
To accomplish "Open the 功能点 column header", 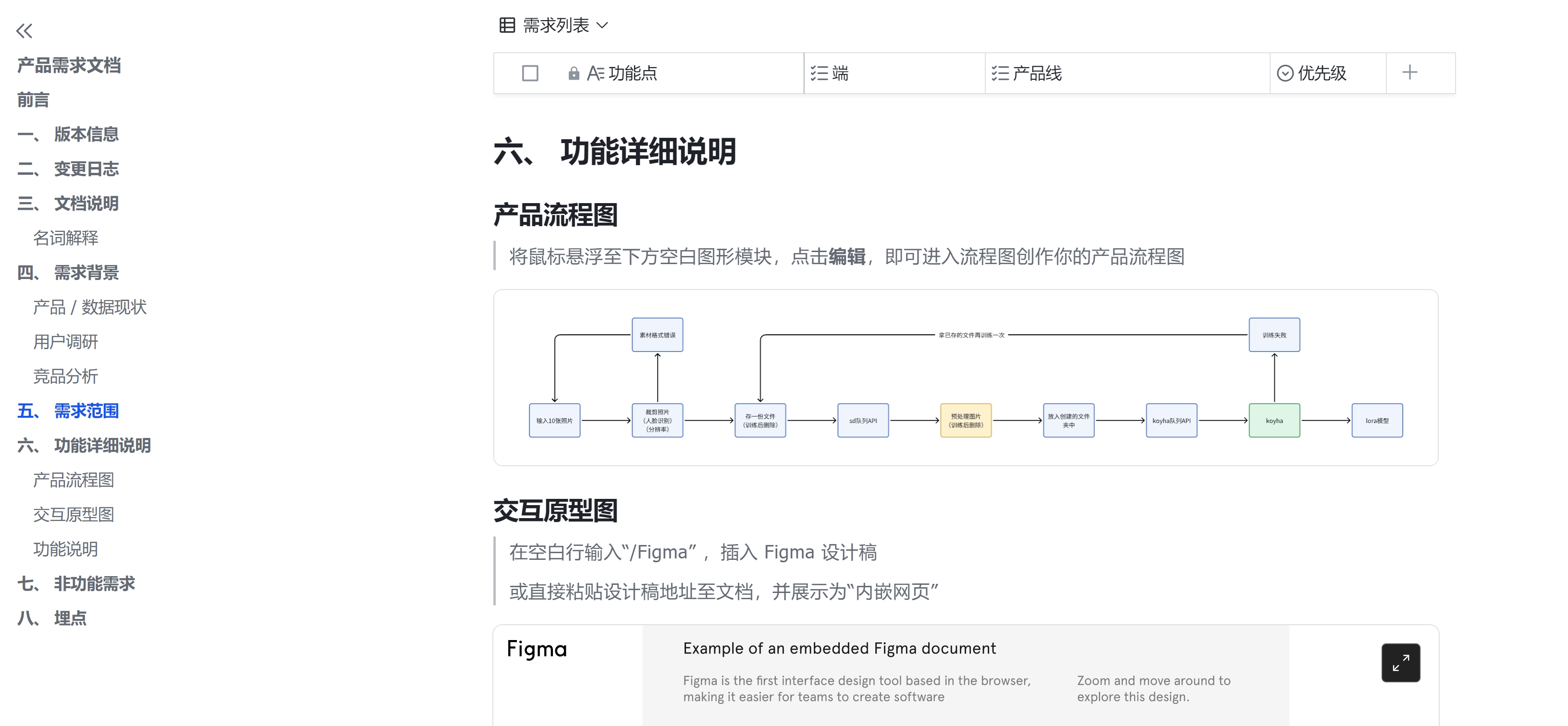I will tap(648, 73).
